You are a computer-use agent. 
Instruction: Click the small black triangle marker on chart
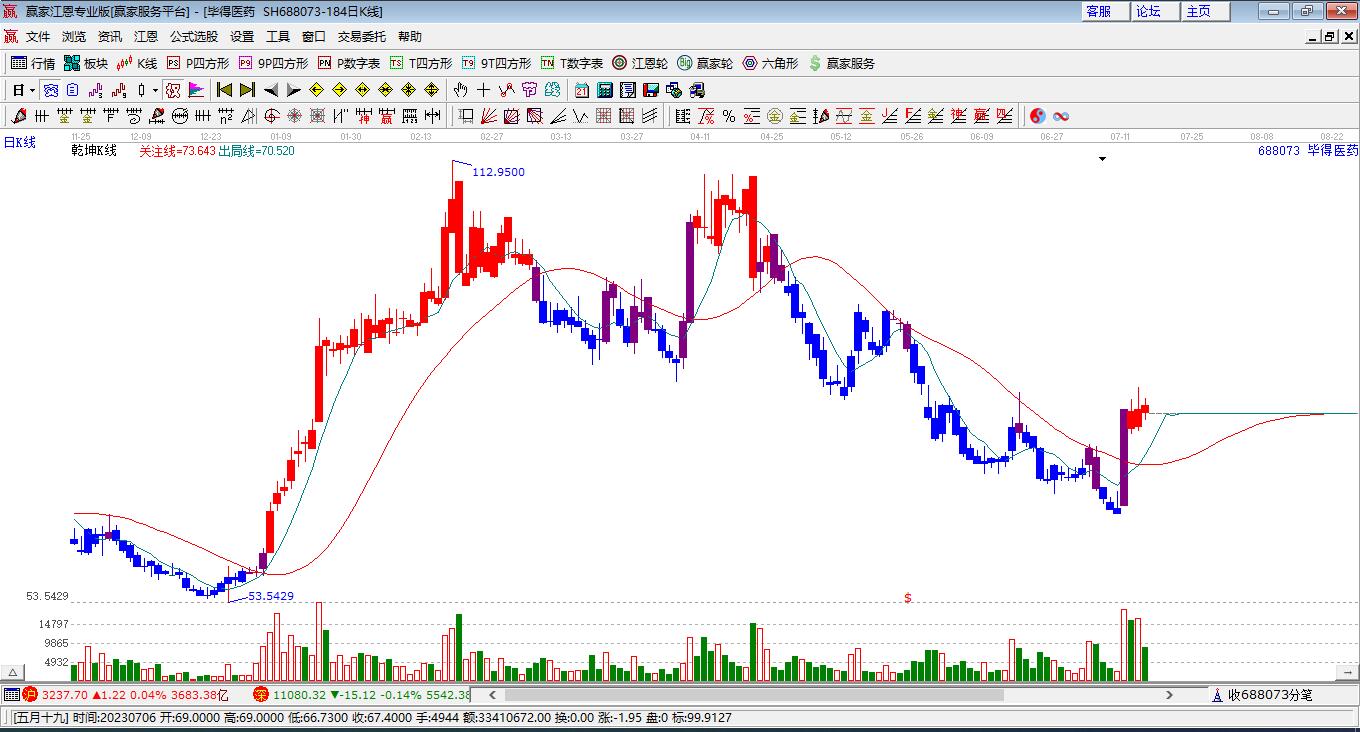(1103, 159)
